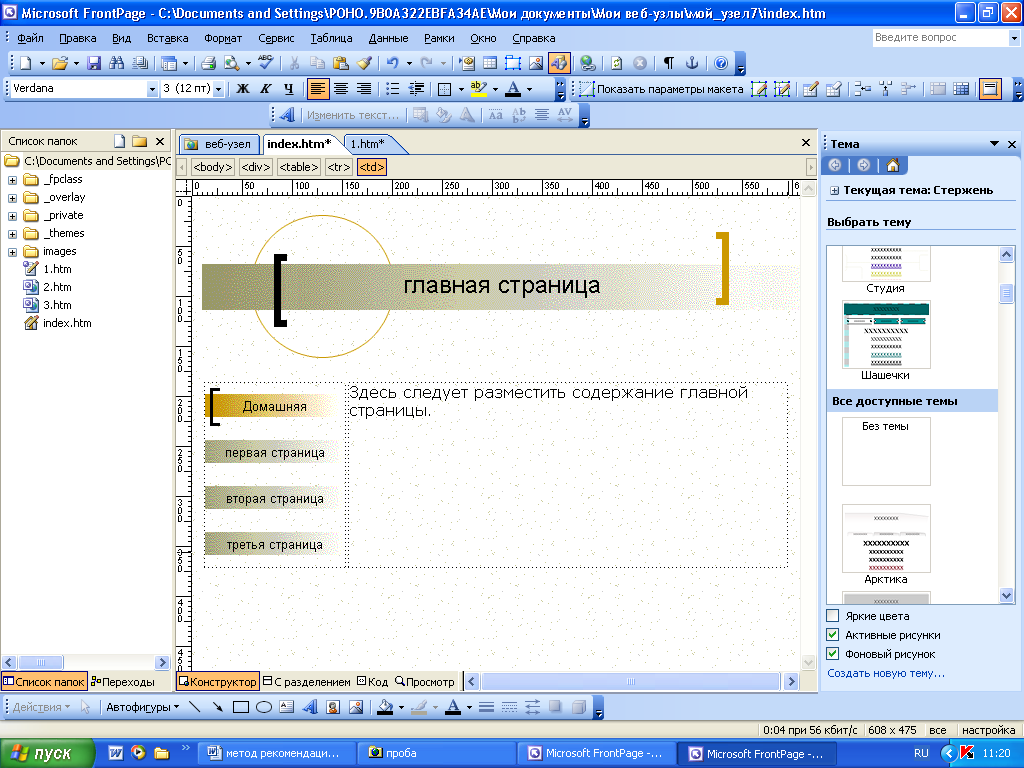Toggle Bold formatting (Ж)
This screenshot has height=768, width=1024.
[242, 89]
